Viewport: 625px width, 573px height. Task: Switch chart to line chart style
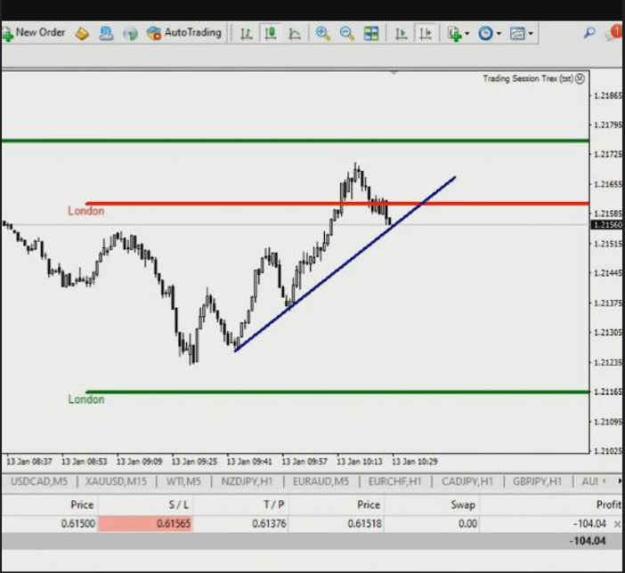pos(295,34)
